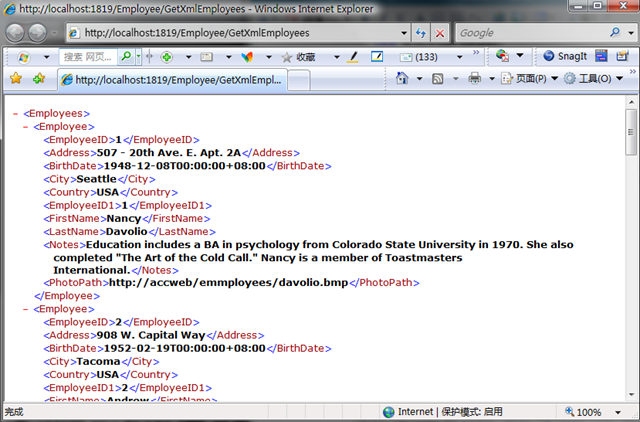Click the address bar URL field
Screen dimensions: 640x422
233,33
